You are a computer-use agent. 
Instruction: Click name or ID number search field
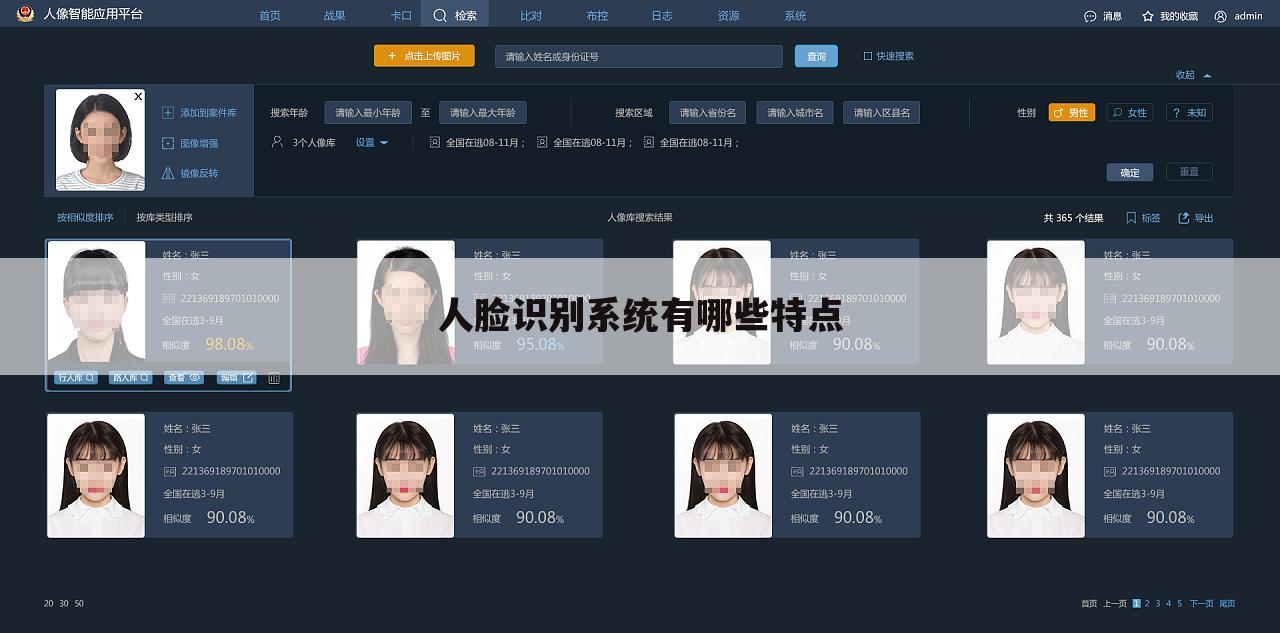(638, 56)
